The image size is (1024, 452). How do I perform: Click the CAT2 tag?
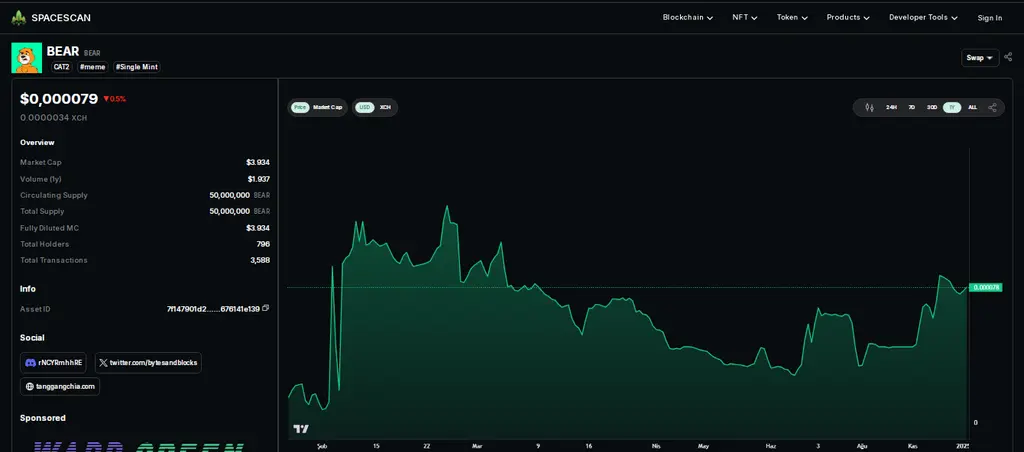(x=61, y=67)
